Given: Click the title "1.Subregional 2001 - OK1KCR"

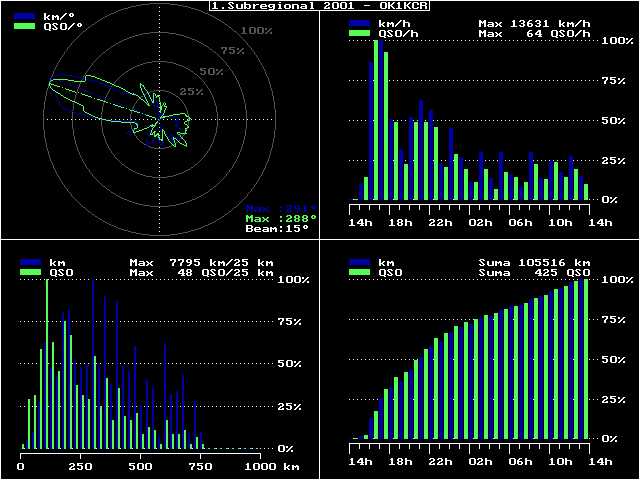Looking at the screenshot, I should click(320, 6).
